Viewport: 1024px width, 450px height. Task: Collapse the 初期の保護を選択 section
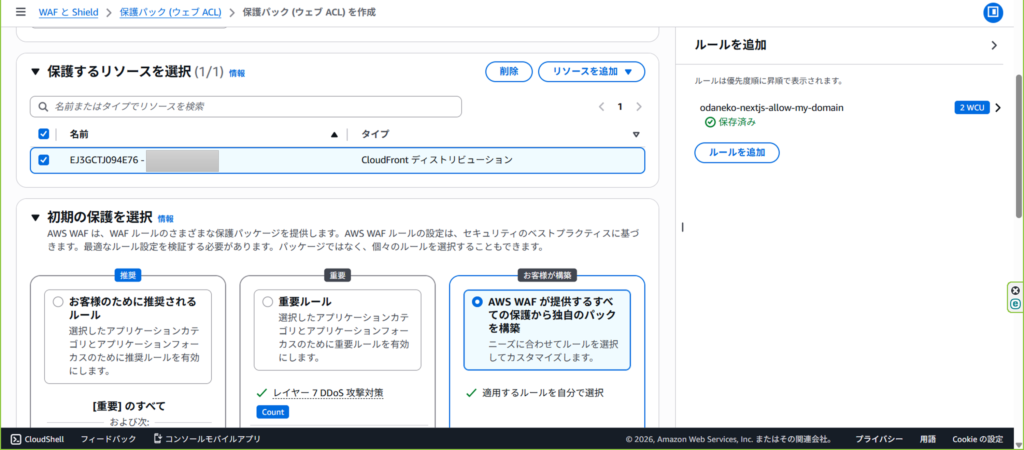(36, 217)
